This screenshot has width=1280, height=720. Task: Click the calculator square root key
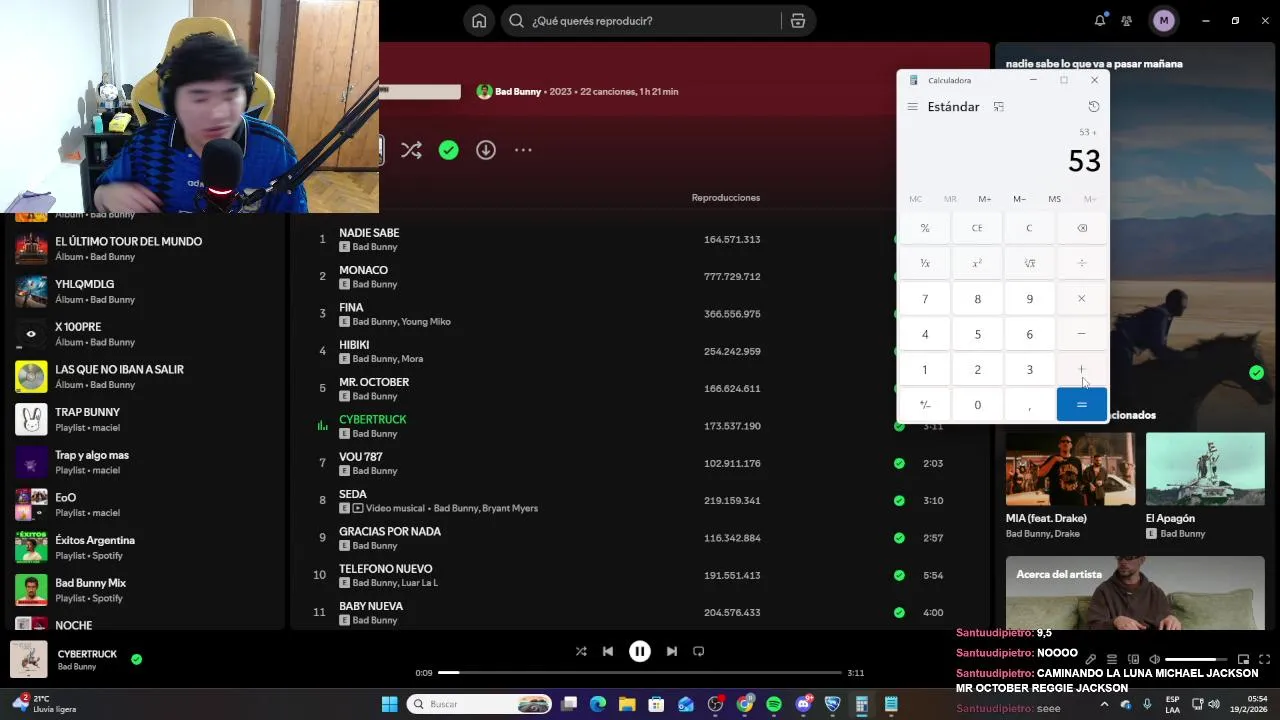(1029, 263)
